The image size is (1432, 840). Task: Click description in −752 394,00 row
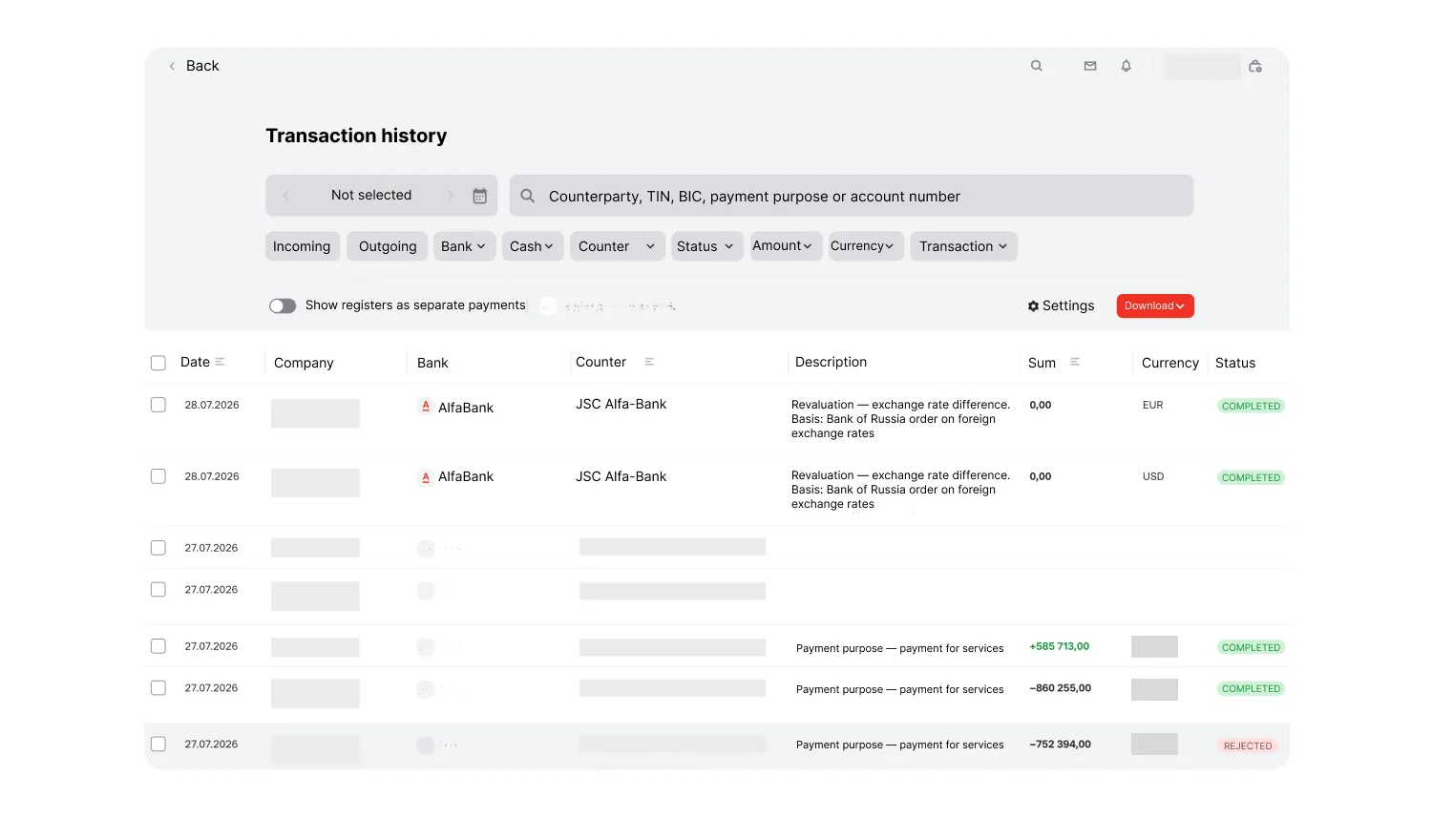(x=900, y=745)
